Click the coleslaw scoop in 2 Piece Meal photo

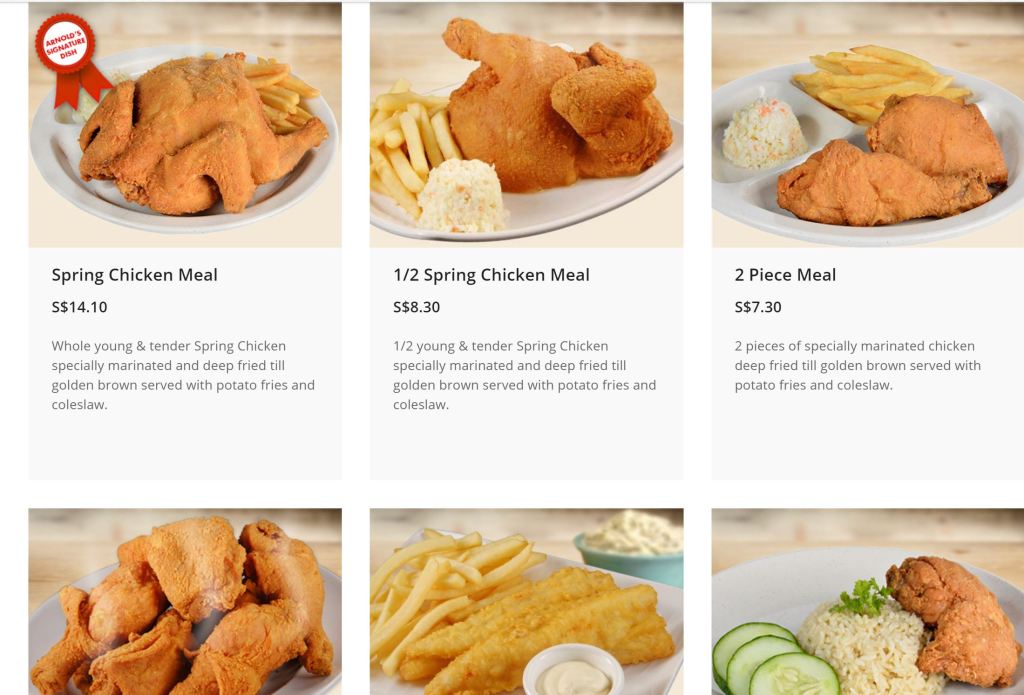(764, 133)
